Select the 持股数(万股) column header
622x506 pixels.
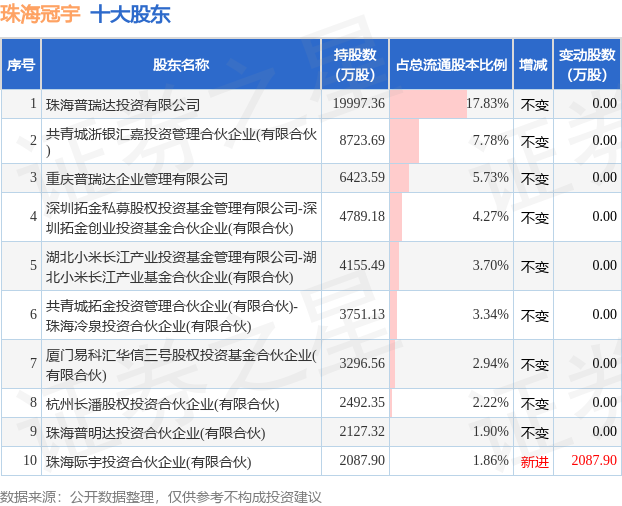tap(355, 65)
